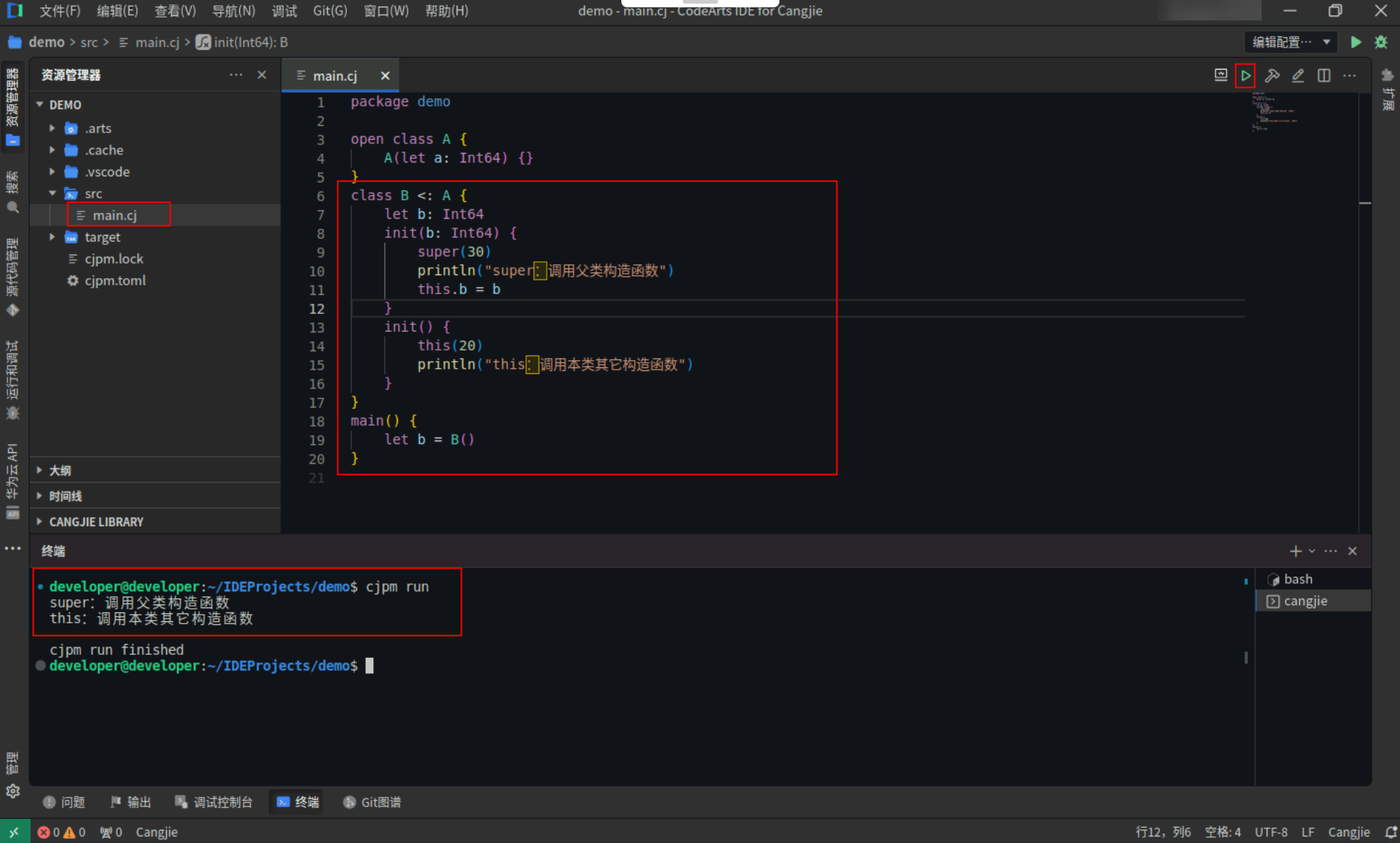Click the build hammer icon in editor toolbar
The height and width of the screenshot is (843, 1400).
(x=1272, y=75)
